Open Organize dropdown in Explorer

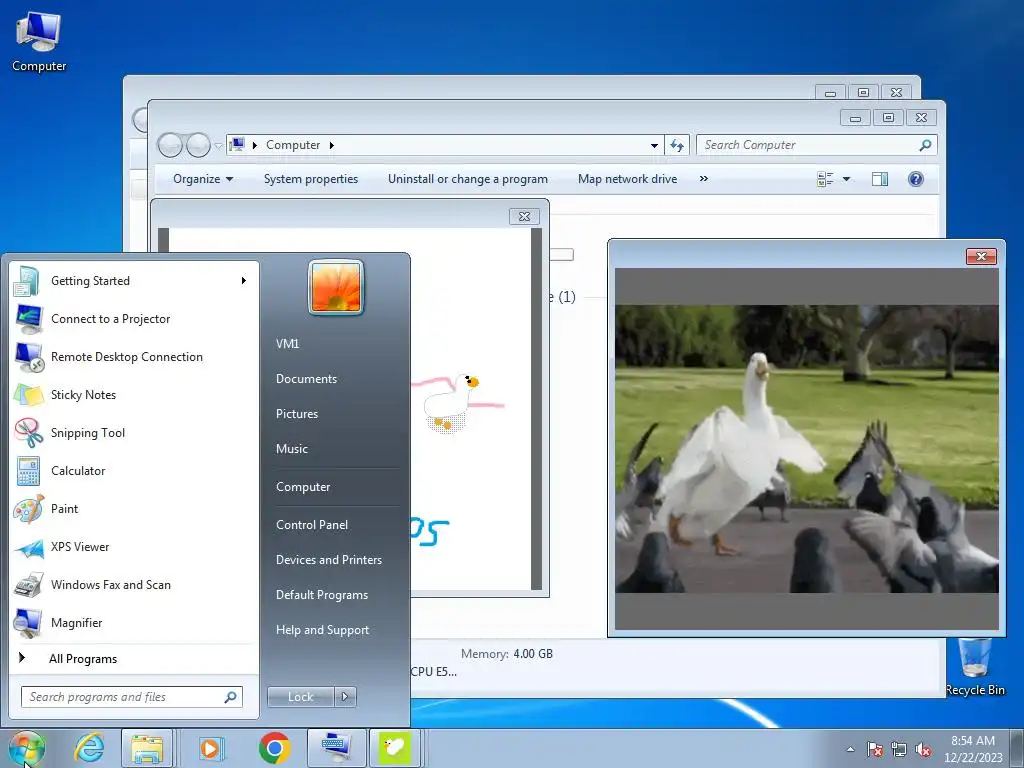[x=203, y=179]
